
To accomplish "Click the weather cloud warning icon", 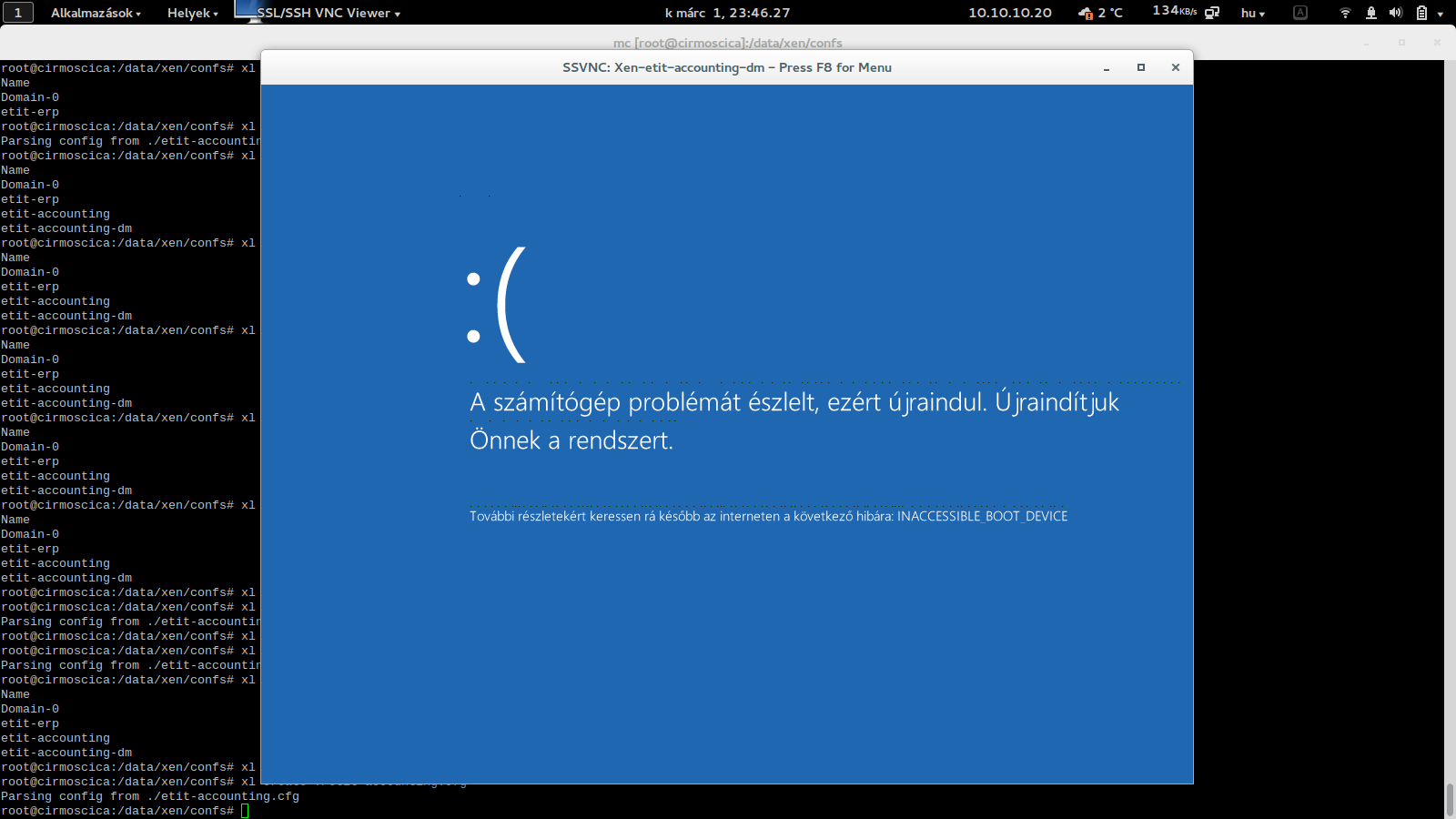I will coord(1086,13).
